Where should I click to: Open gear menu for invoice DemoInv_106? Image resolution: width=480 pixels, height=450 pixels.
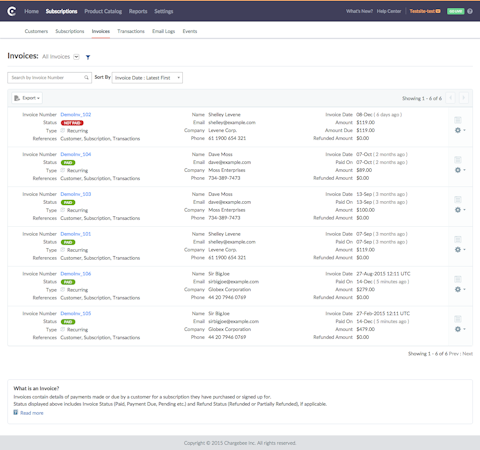point(460,289)
